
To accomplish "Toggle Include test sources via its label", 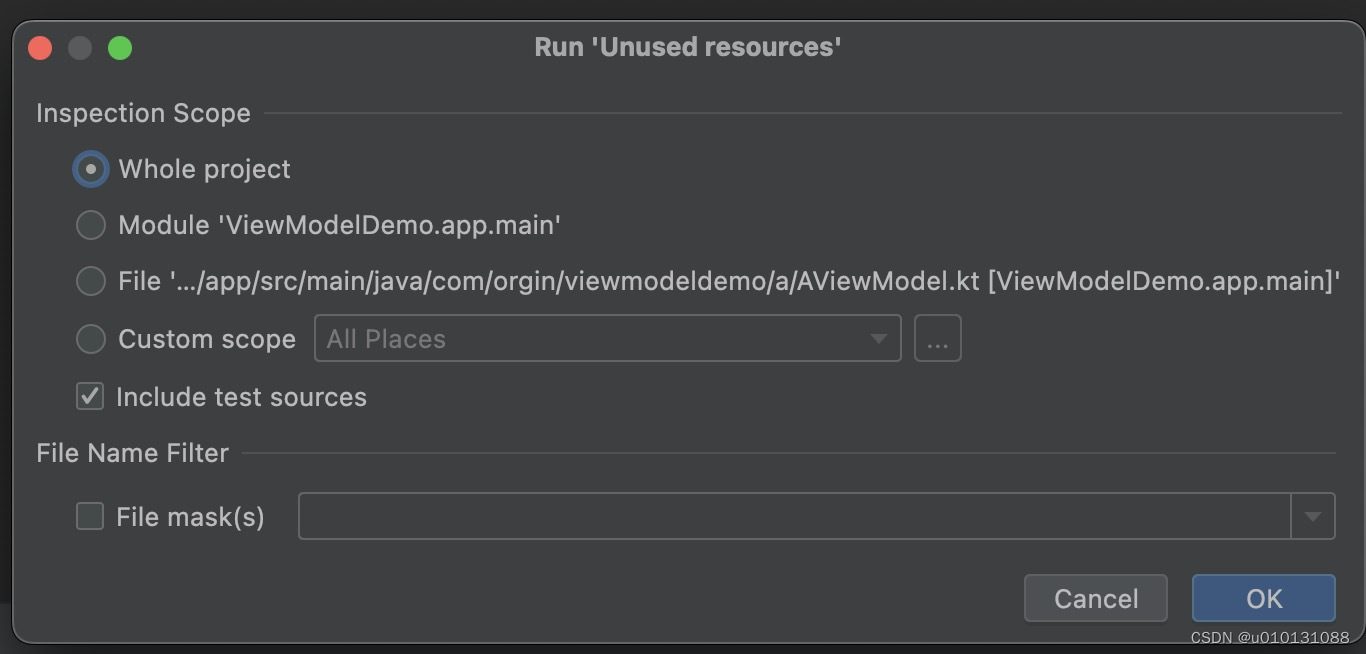I will pyautogui.click(x=243, y=397).
